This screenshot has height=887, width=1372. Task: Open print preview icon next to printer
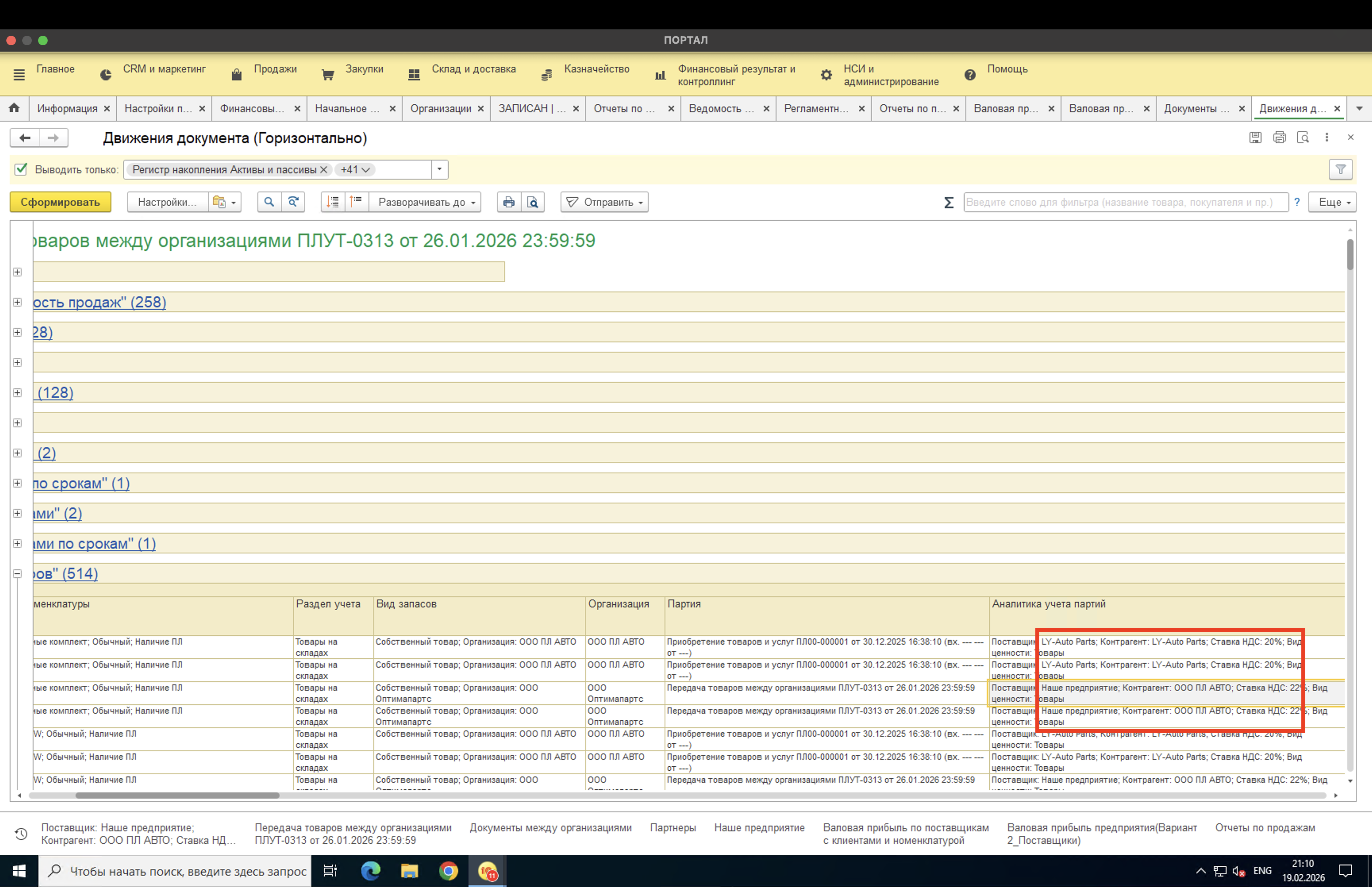tap(533, 202)
